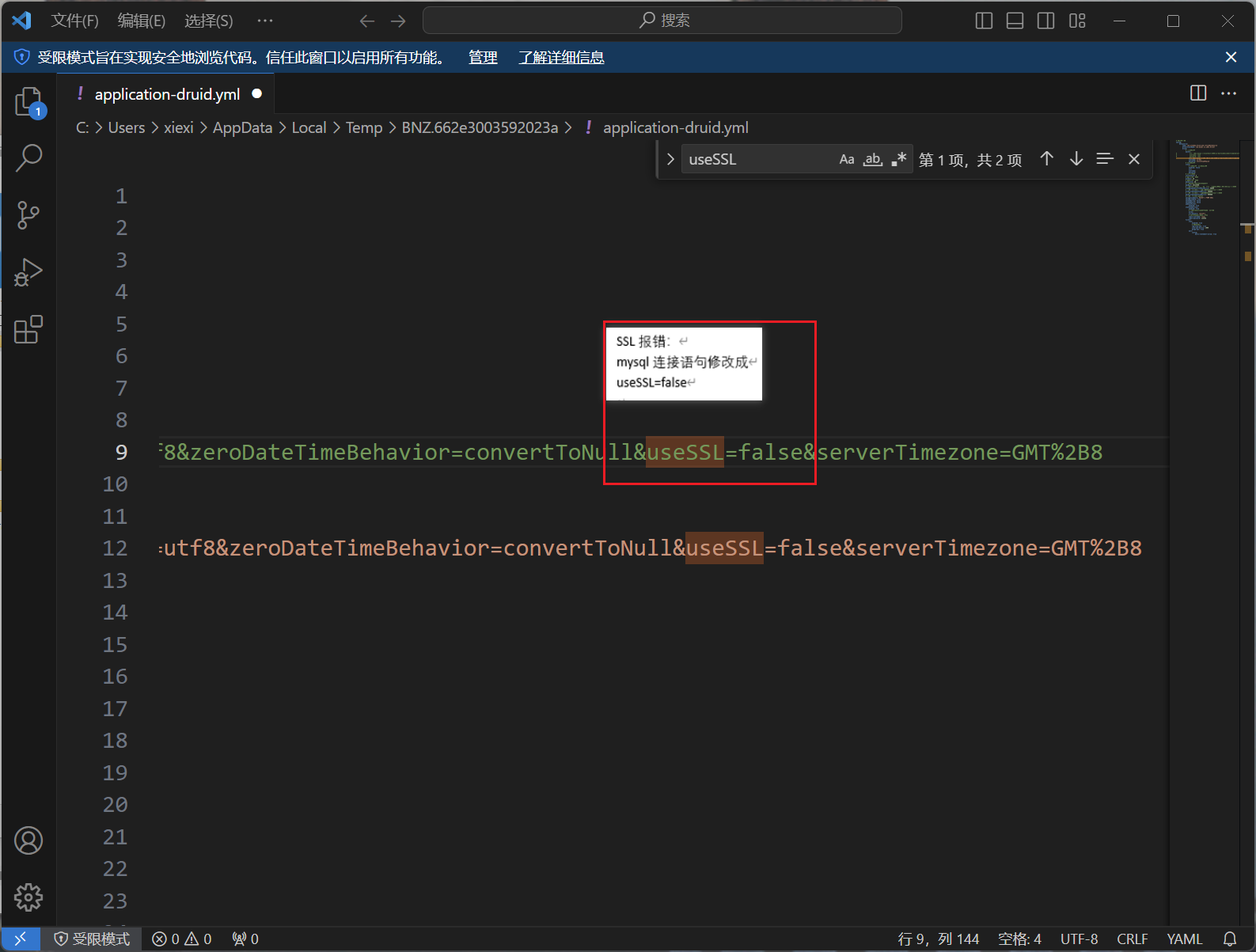Open the Extensions view

[x=28, y=329]
